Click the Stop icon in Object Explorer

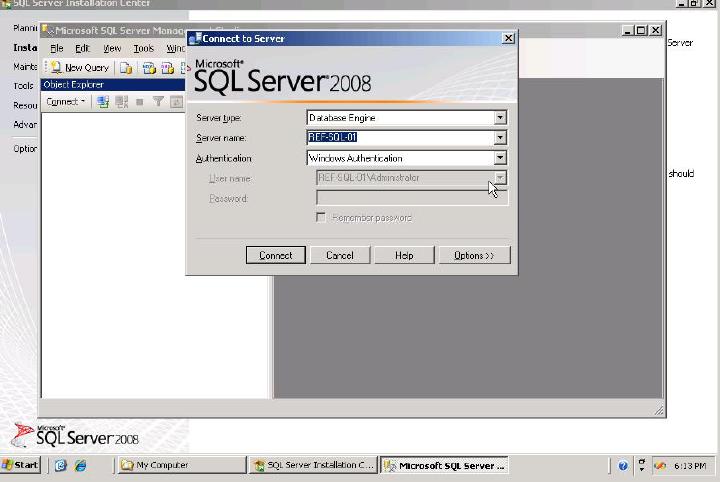point(140,102)
